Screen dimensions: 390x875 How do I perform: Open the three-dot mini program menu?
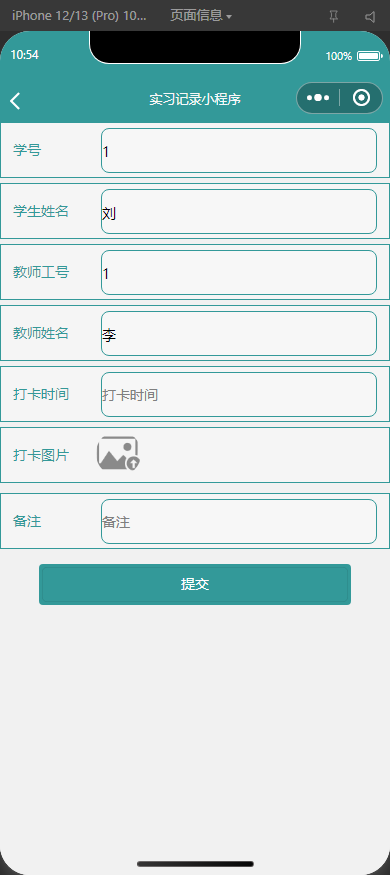point(318,98)
